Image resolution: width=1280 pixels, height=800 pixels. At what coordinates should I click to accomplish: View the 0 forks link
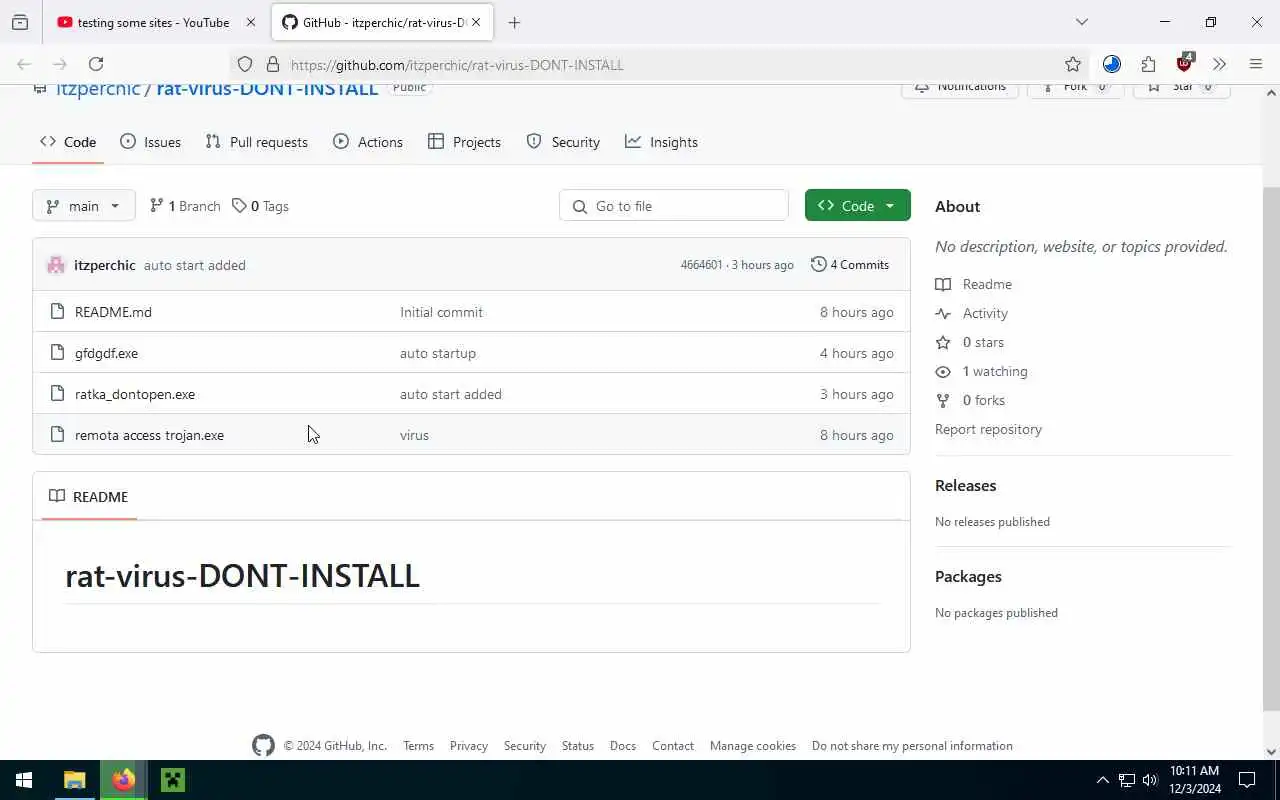[x=971, y=400]
